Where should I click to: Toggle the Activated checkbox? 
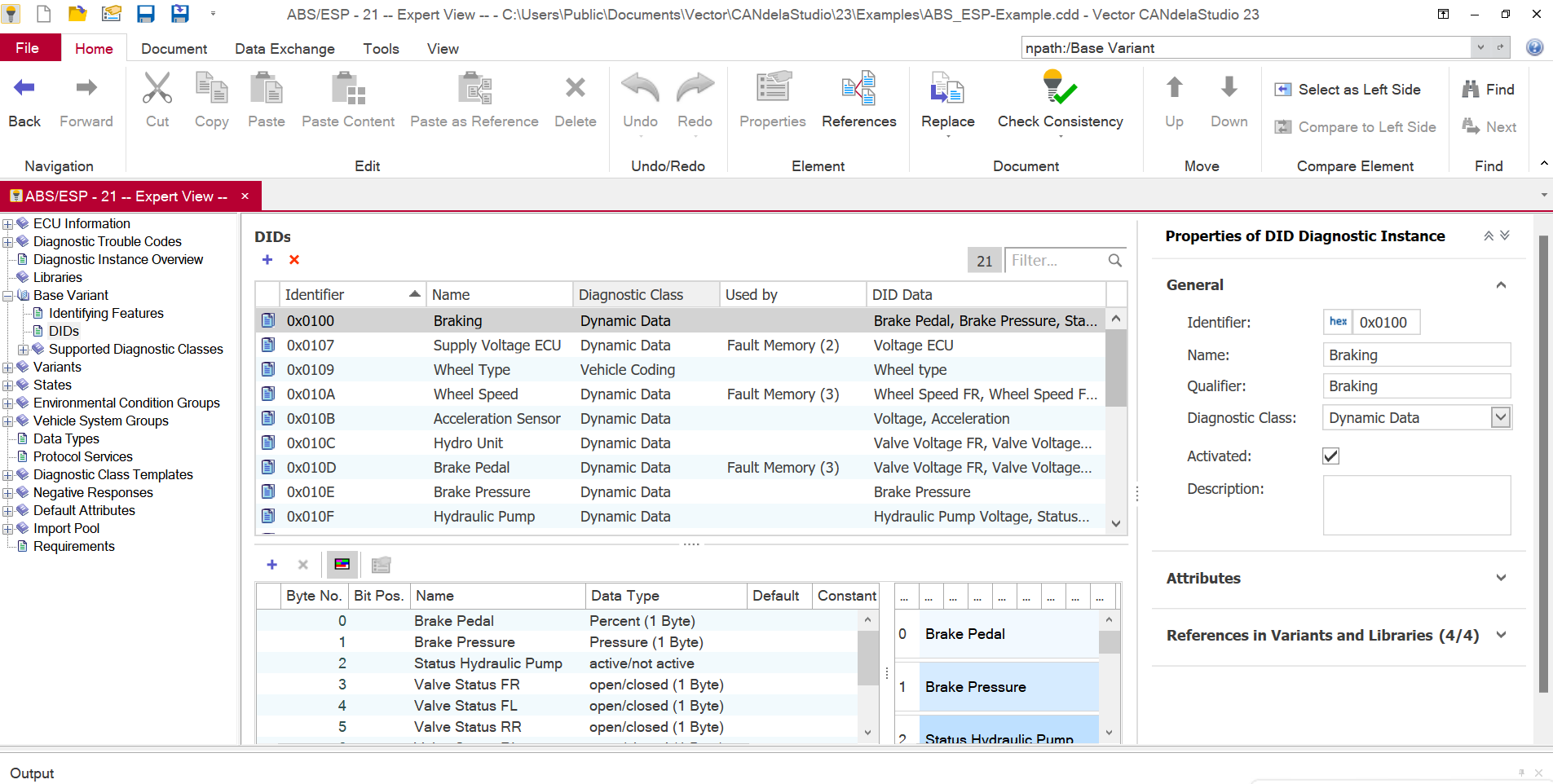(x=1330, y=456)
